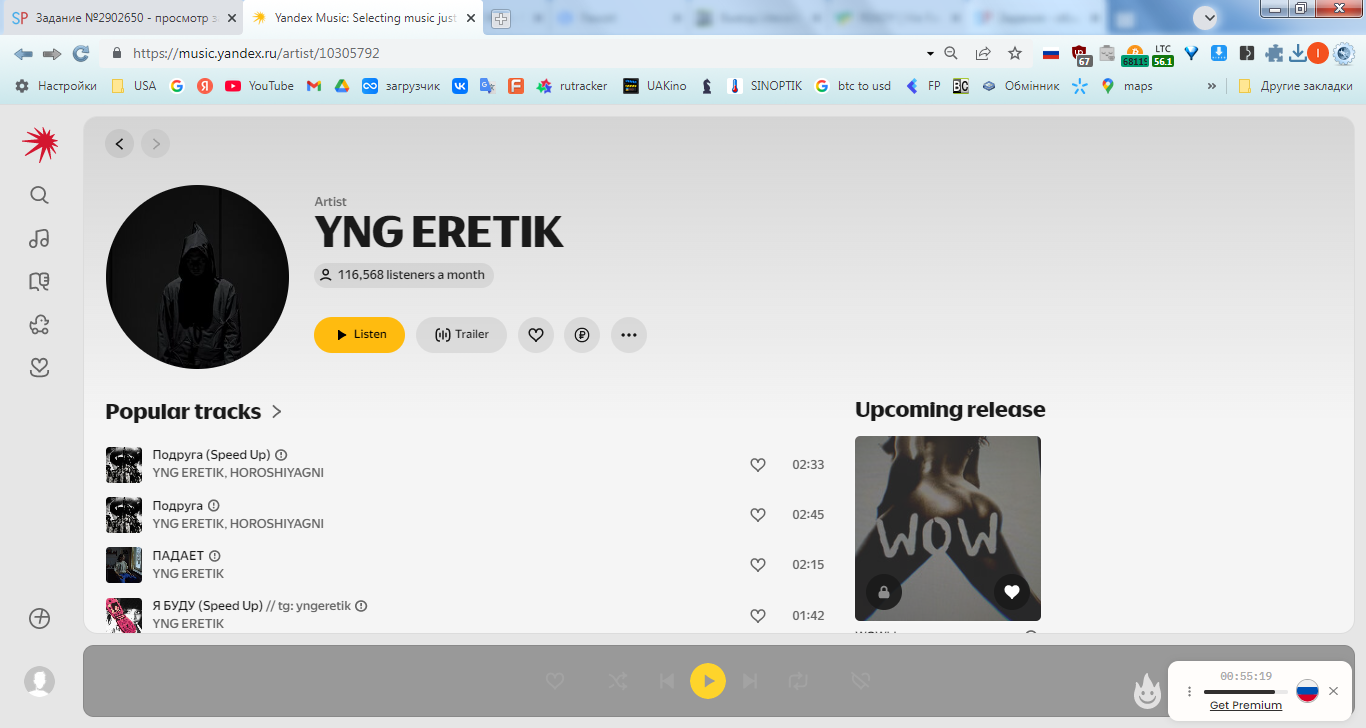1366x728 pixels.
Task: Play the Подруга (Speed Up) track cover
Action: [124, 464]
